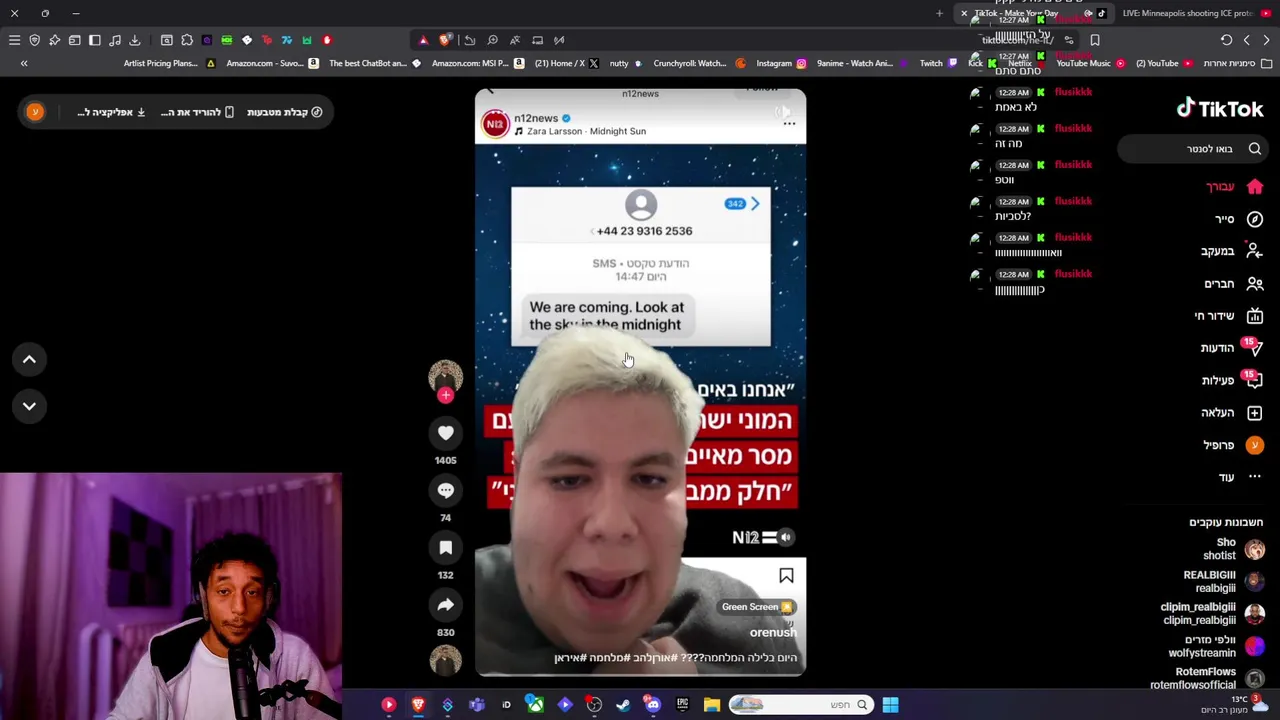Click the TikTok logo
Viewport: 1280px width, 720px height.
point(1220,109)
